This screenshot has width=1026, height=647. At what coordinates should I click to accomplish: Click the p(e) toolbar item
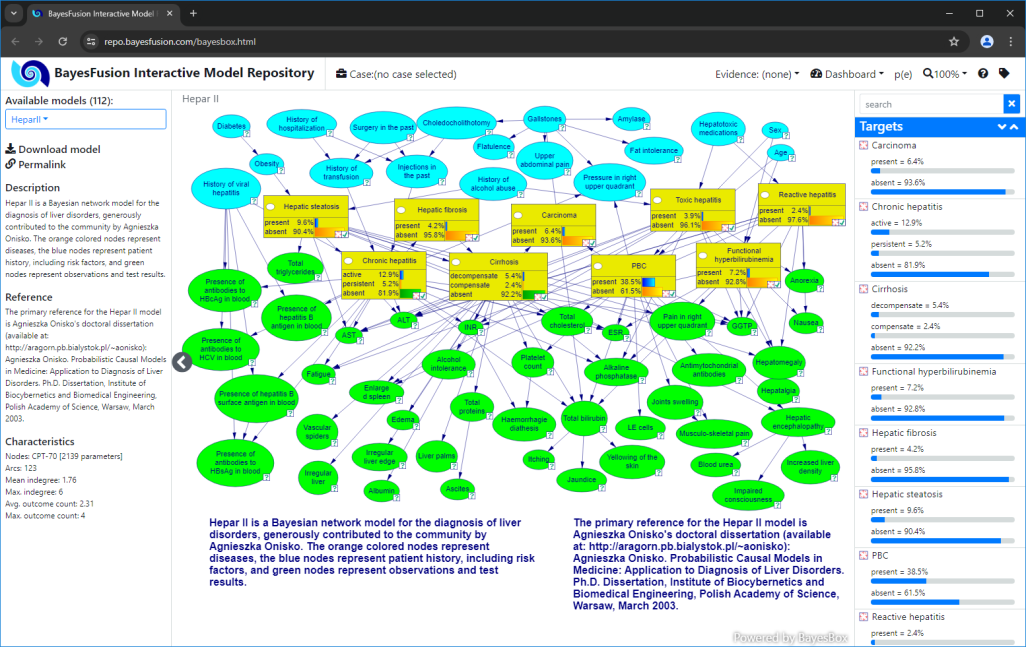coord(903,74)
